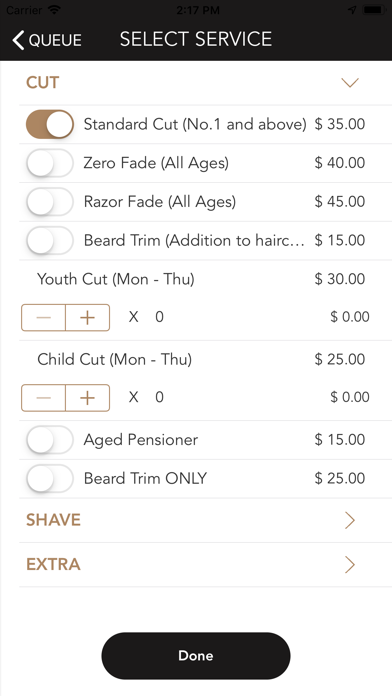Go back via QUEUE label
392x696 pixels.
[55, 40]
